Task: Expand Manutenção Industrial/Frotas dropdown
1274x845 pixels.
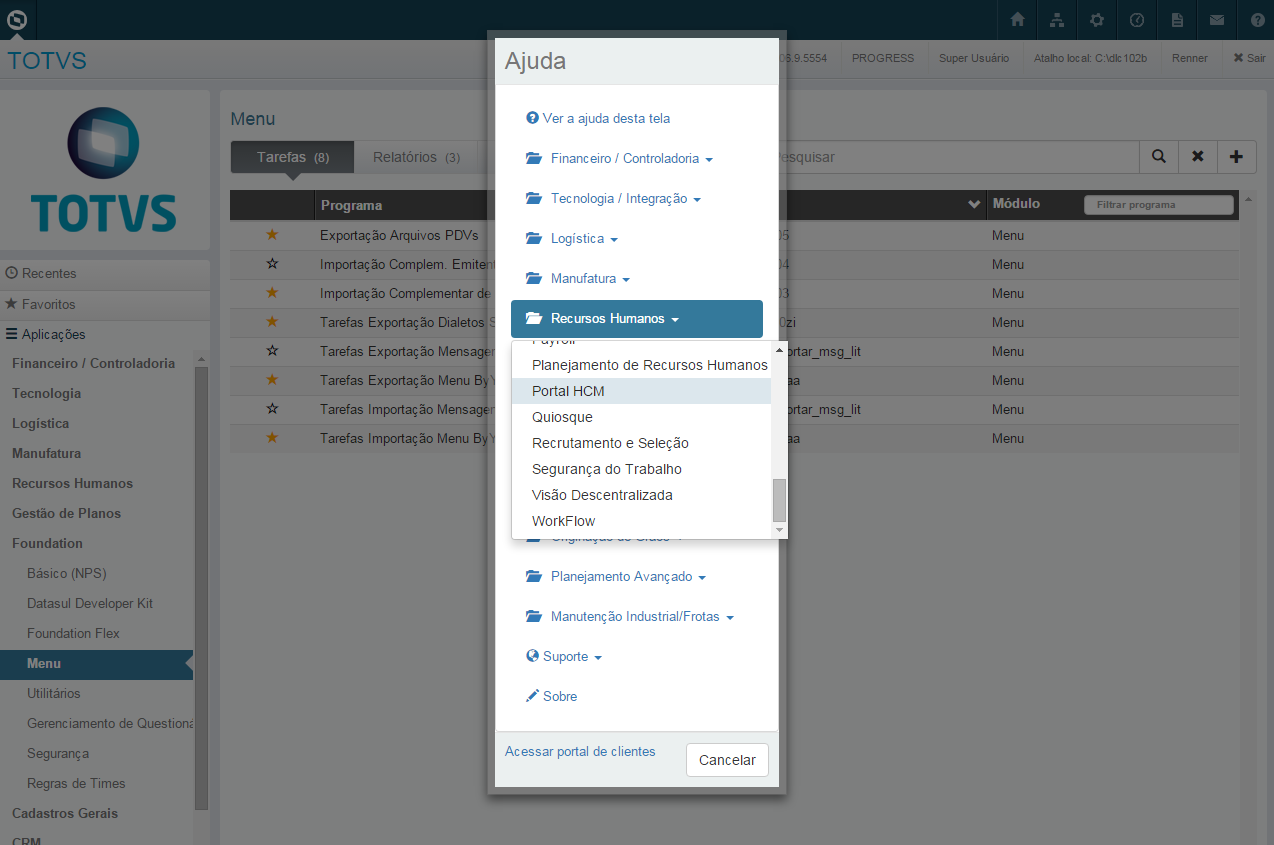Action: tap(630, 616)
